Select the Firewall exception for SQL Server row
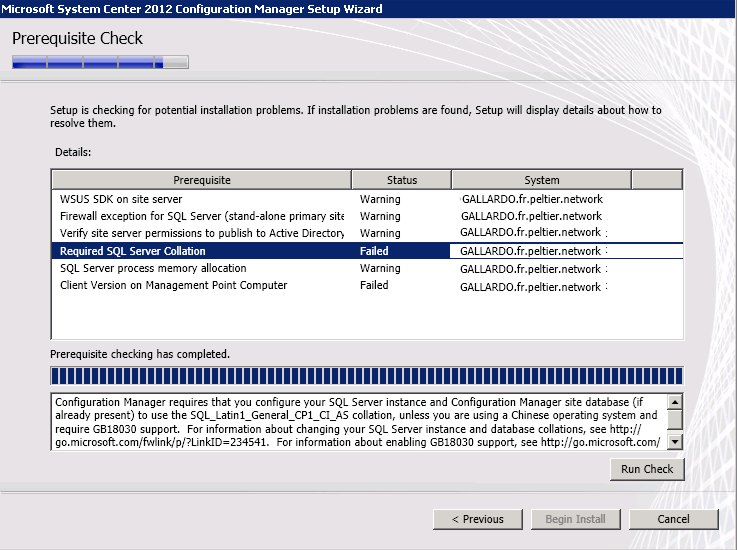Image resolution: width=737 pixels, height=550 pixels. [367, 216]
